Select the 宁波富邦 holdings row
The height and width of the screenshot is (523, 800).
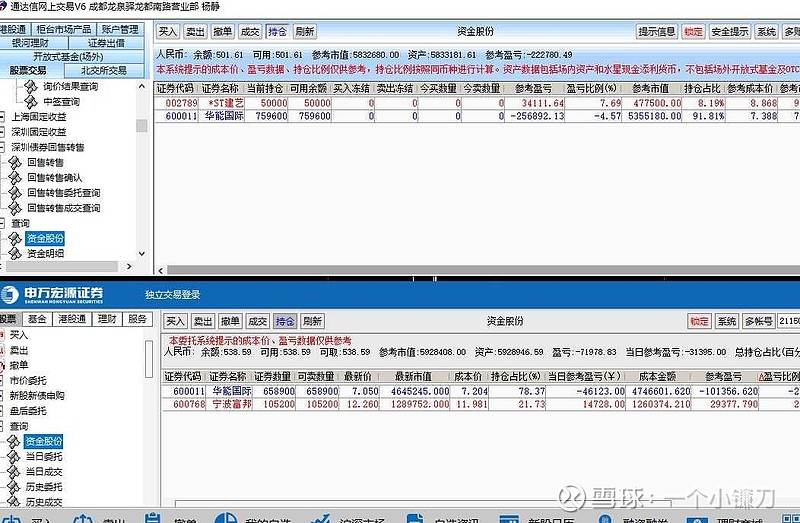tap(481, 404)
